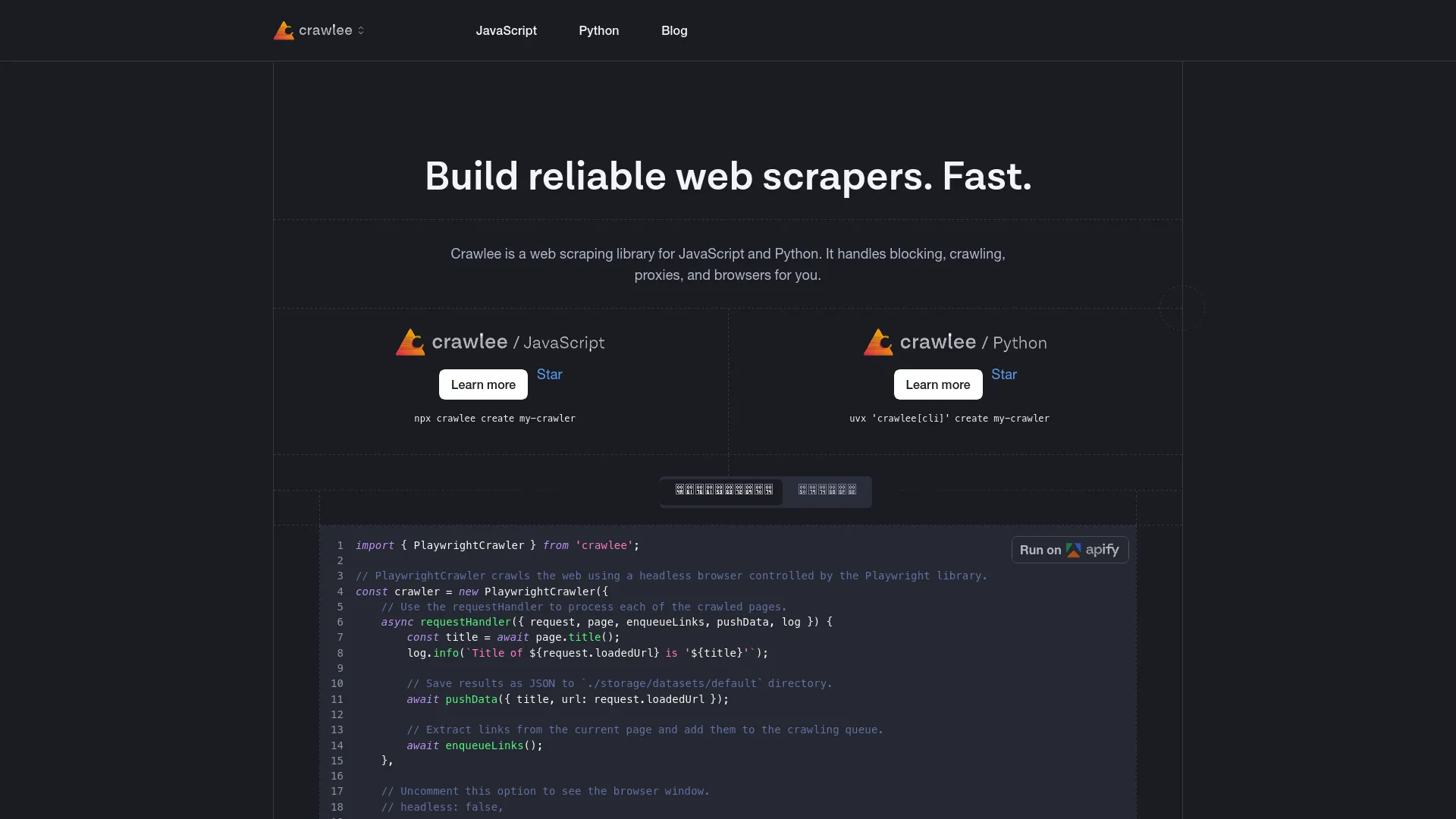Click the 'Extract links from the current page' comment
This screenshot has width=1456, height=819.
click(x=645, y=730)
